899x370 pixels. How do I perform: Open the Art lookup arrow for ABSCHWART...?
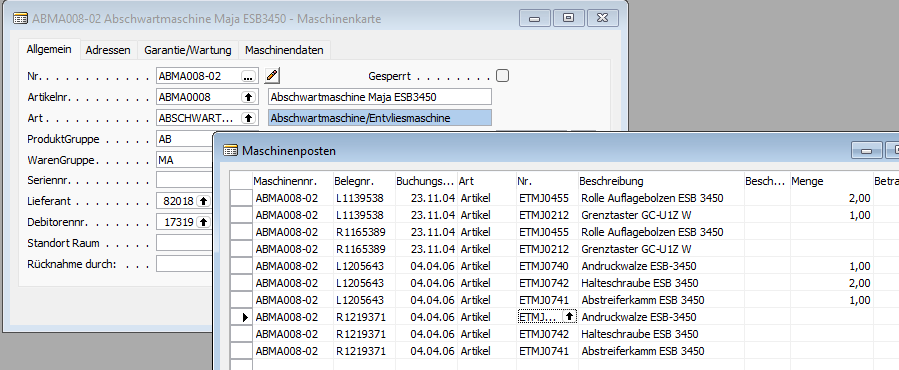point(248,118)
